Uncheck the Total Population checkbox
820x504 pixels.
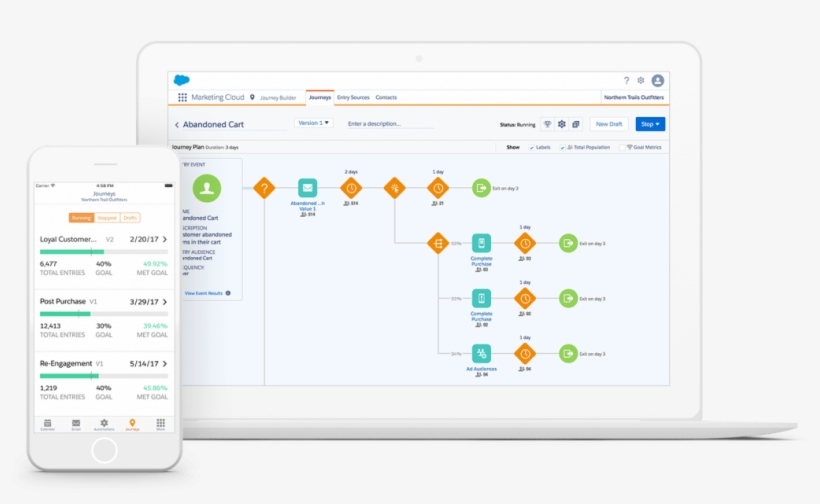click(563, 147)
